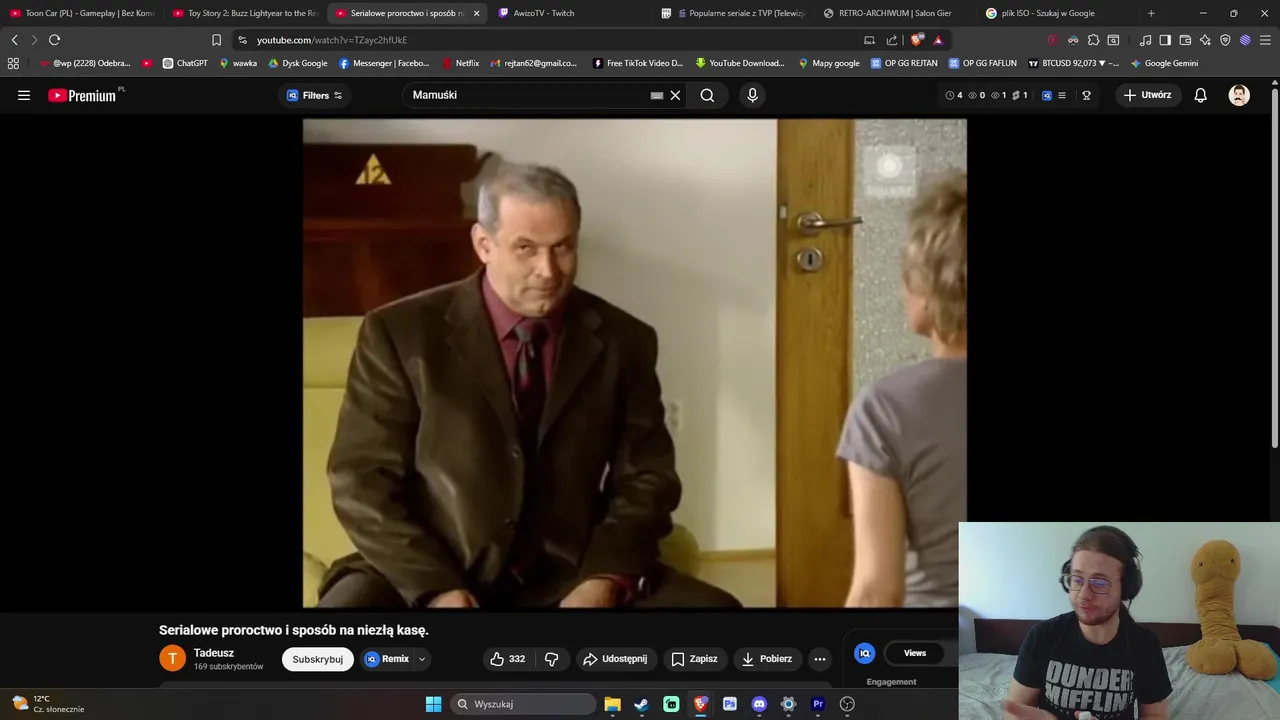Like the video with 332 likes

pyautogui.click(x=507, y=659)
